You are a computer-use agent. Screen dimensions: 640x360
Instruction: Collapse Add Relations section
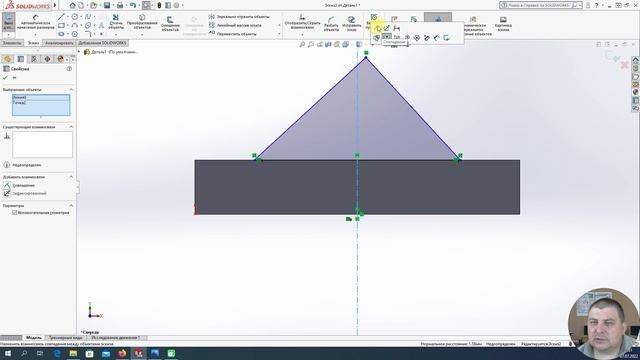coord(71,177)
